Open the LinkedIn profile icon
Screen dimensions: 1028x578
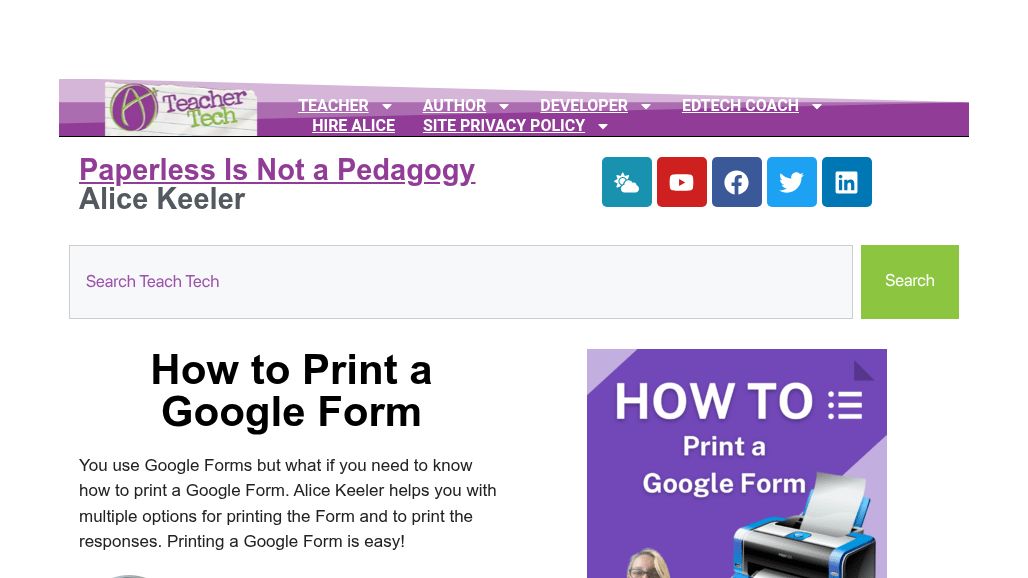(847, 182)
